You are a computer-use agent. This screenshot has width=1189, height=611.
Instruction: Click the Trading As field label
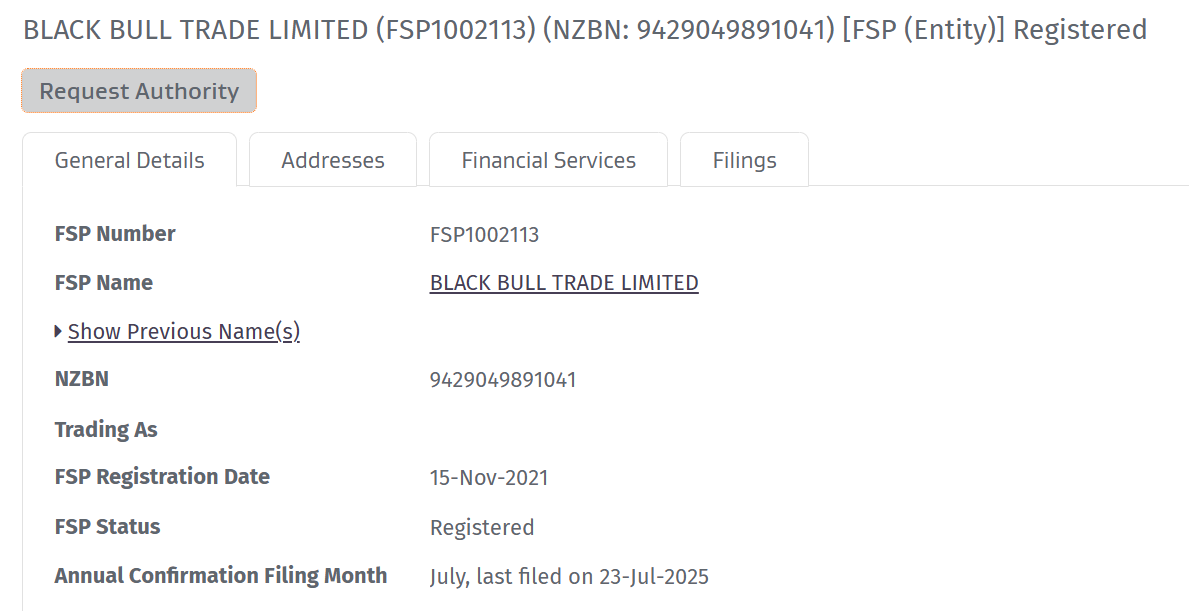click(x=106, y=430)
